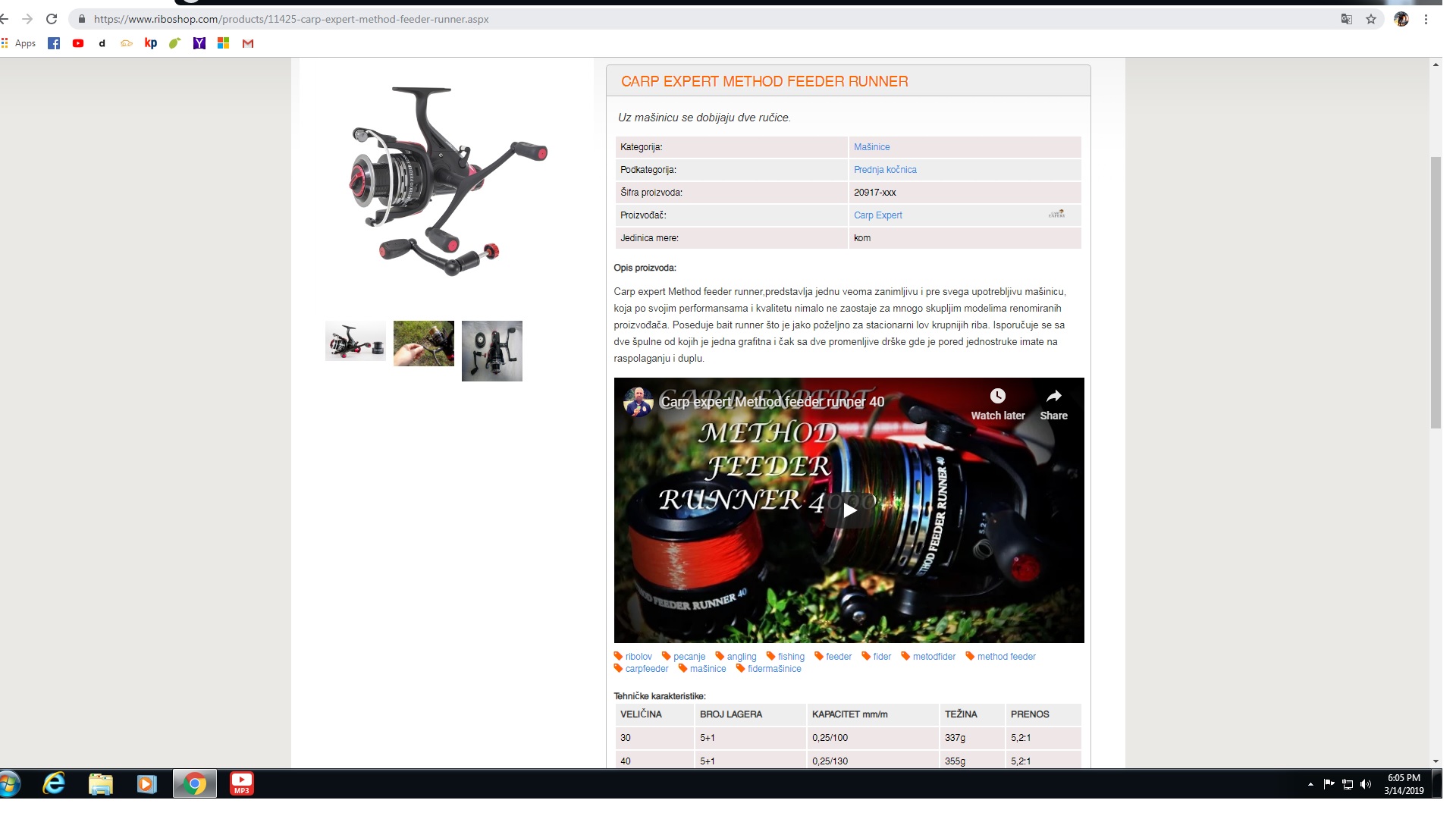Click the page vertical scrollbar thumb
The height and width of the screenshot is (819, 1456).
[x=1436, y=293]
